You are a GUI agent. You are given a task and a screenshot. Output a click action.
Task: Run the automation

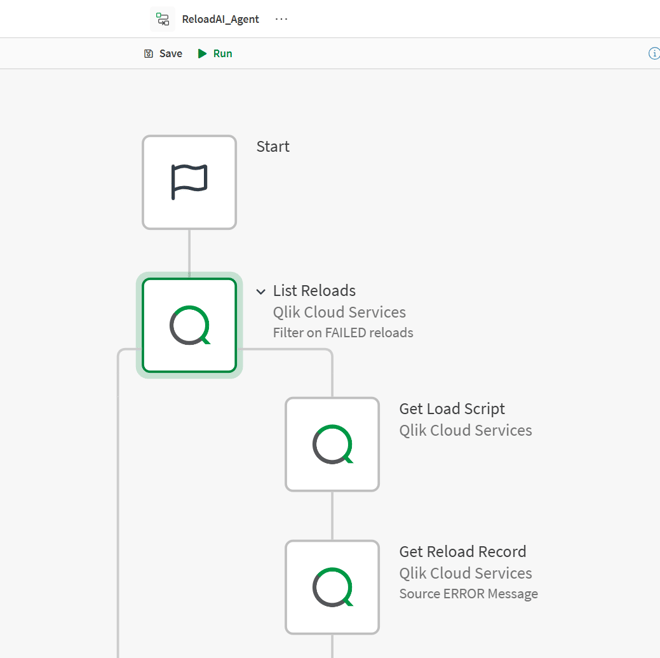215,53
